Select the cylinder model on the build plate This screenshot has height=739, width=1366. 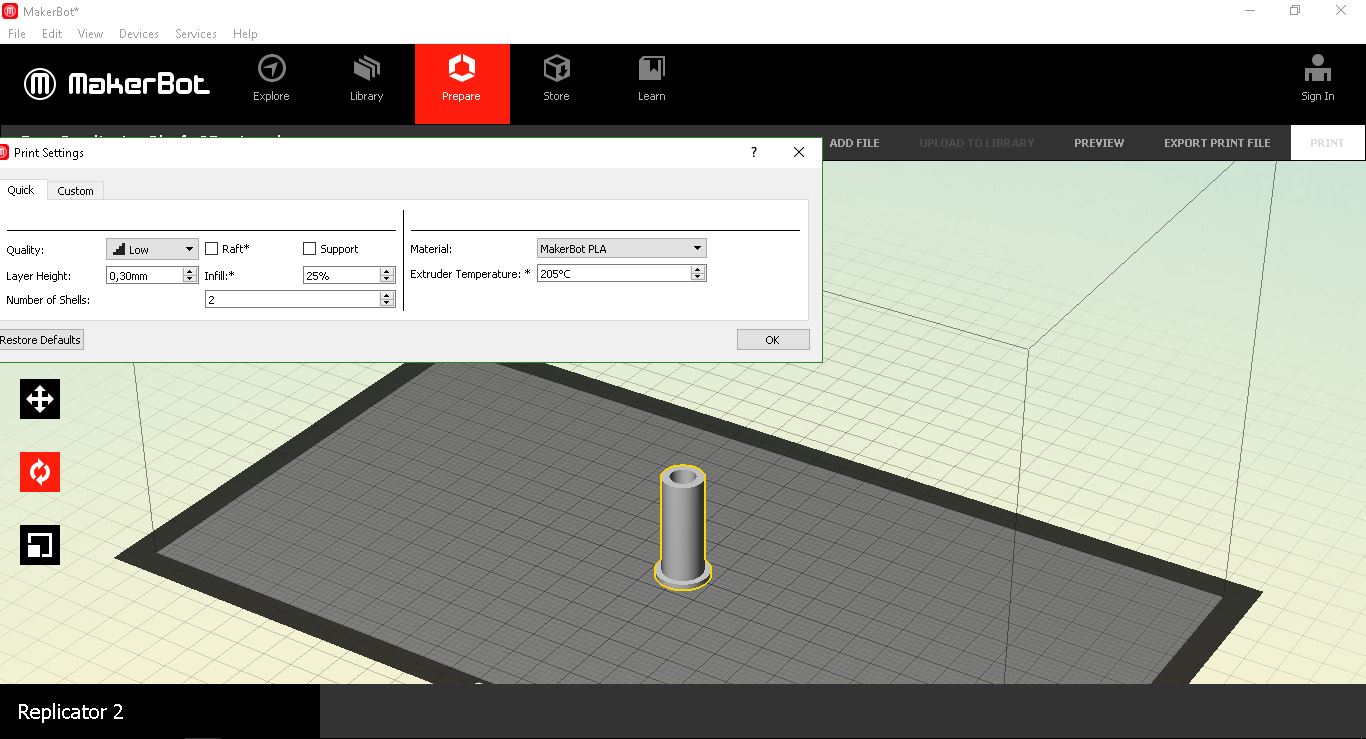(683, 527)
